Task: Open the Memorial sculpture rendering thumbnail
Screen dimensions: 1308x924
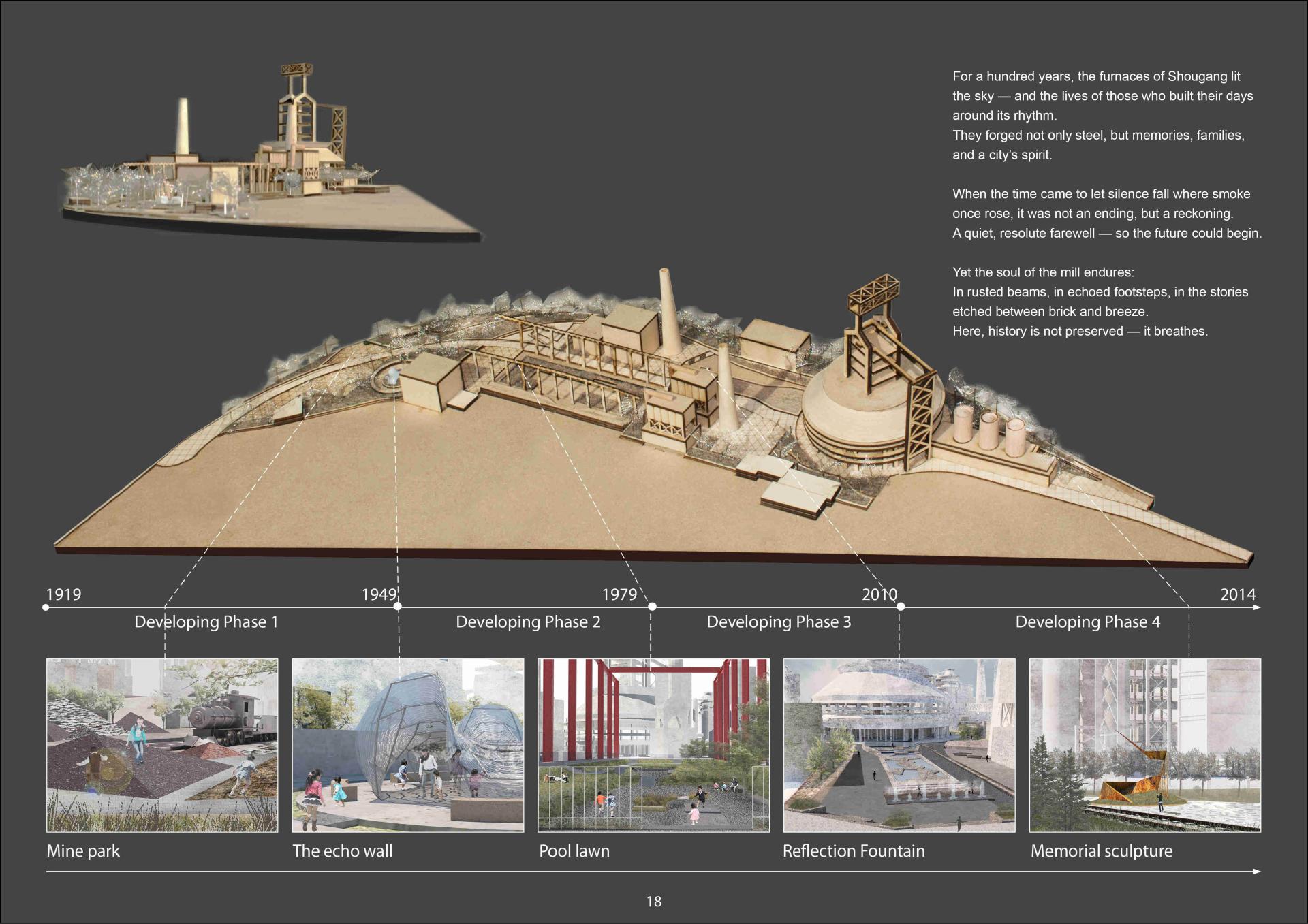Action: [x=1145, y=745]
